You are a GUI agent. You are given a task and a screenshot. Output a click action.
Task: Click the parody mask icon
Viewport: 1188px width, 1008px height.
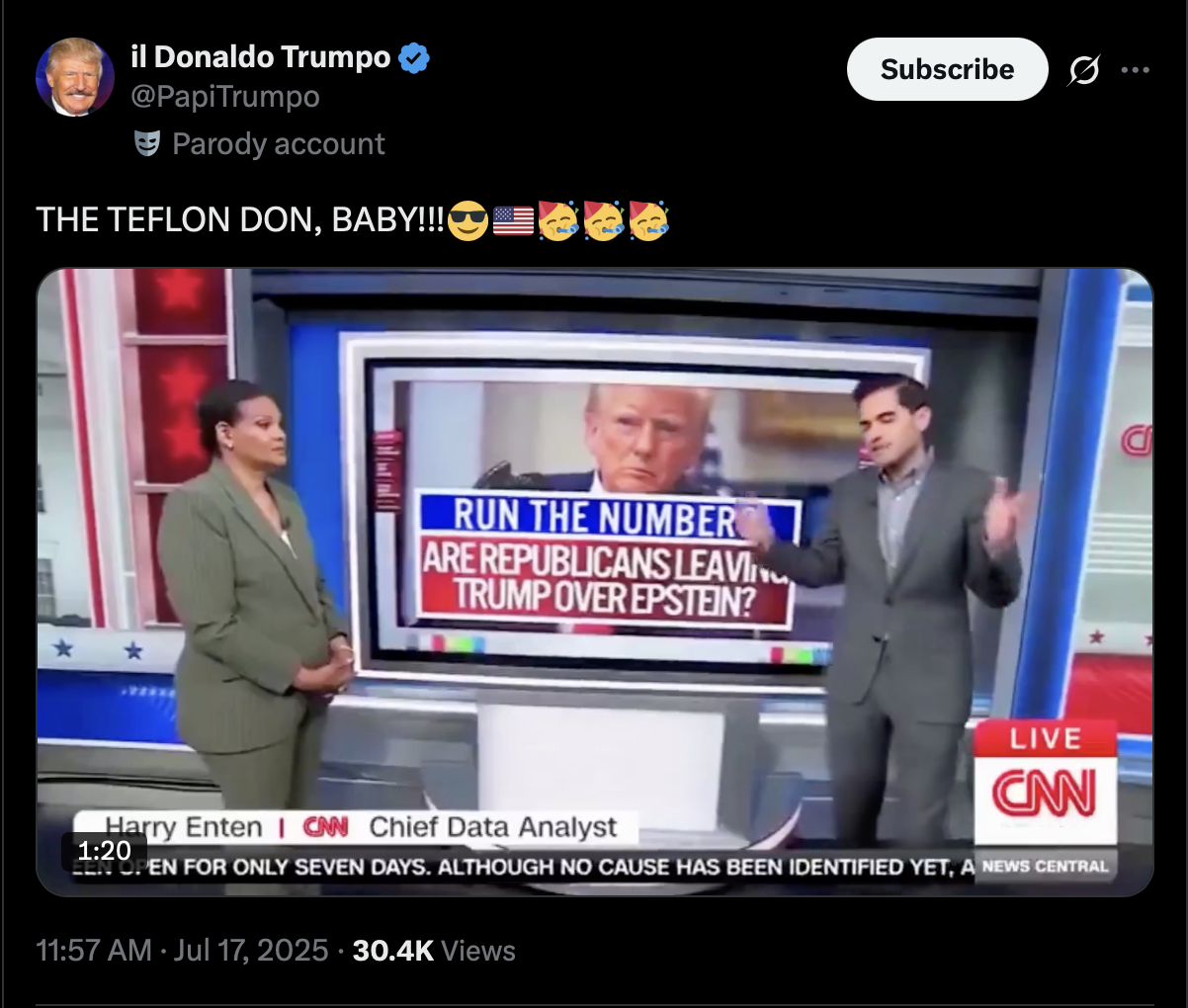pos(146,144)
